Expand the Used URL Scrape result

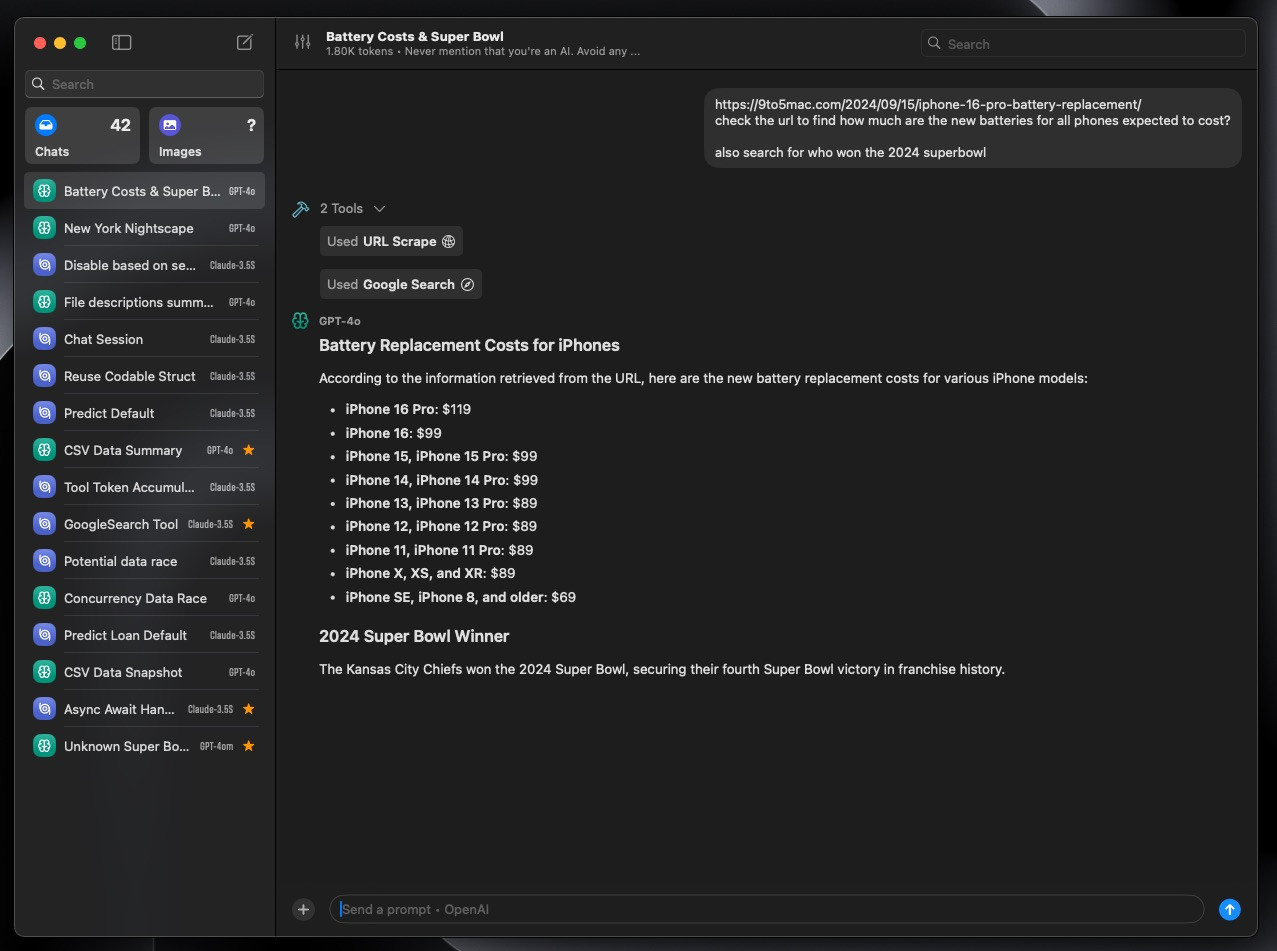[x=391, y=241]
